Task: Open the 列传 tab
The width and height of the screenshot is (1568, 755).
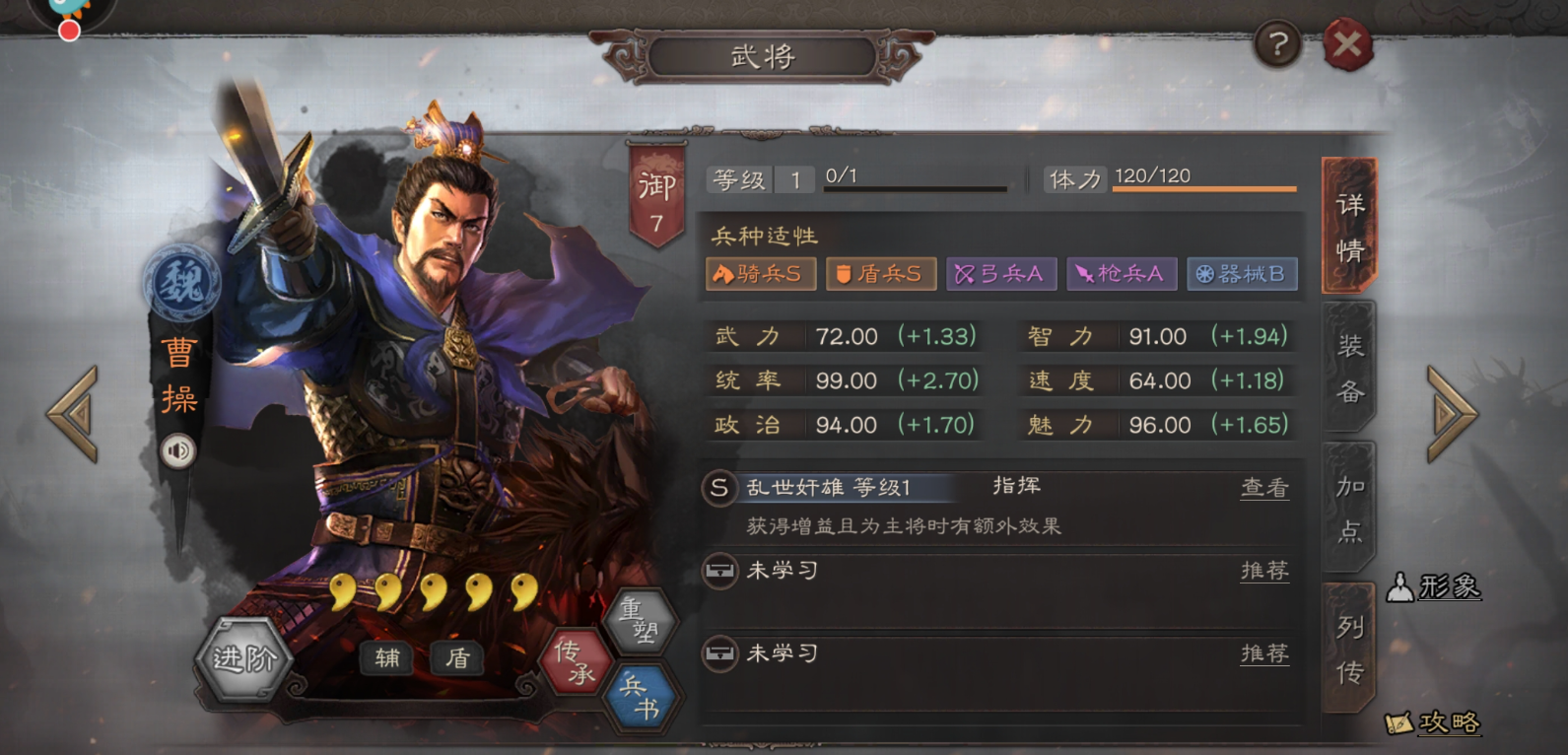Action: click(x=1349, y=649)
